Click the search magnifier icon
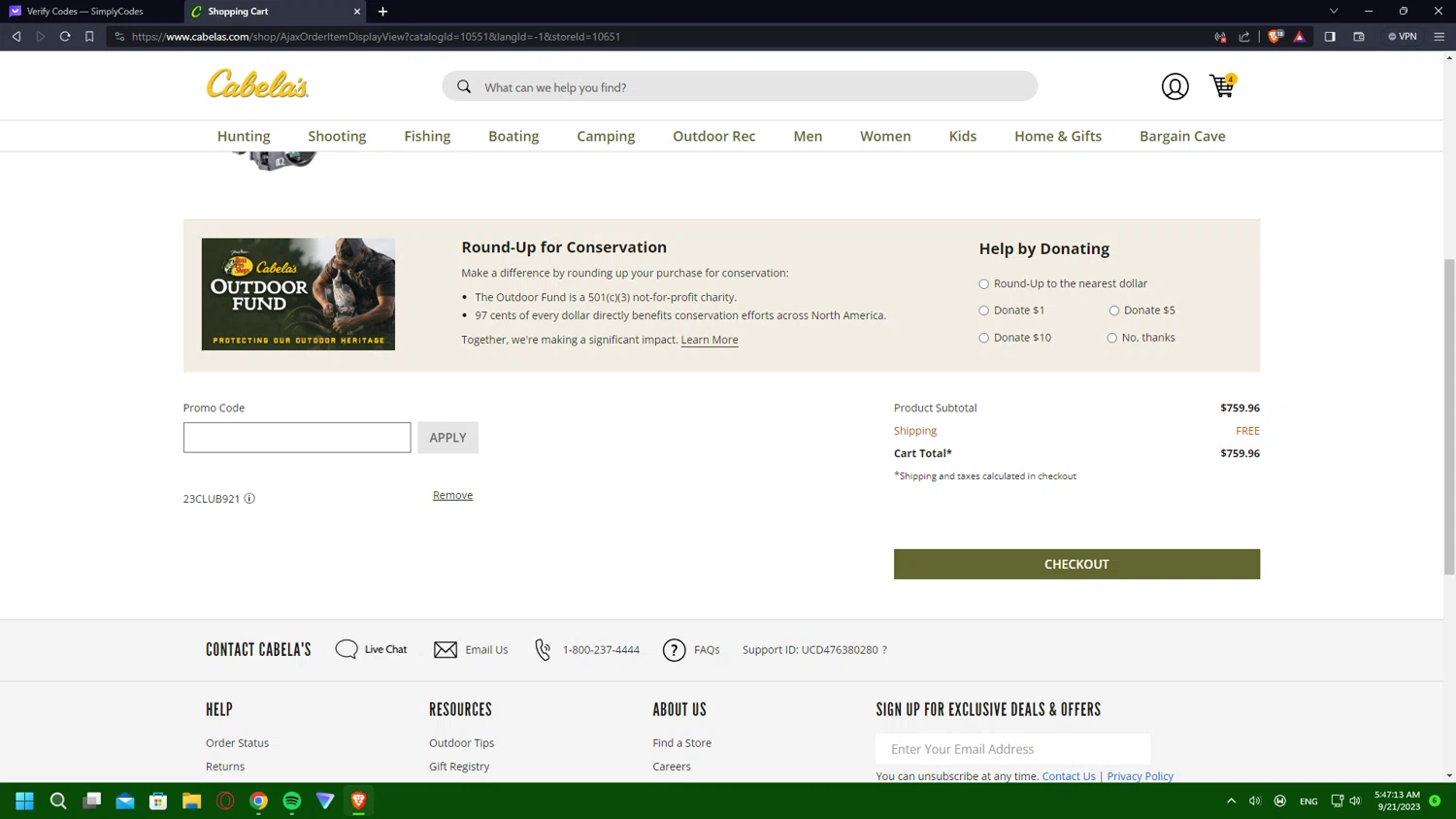Image resolution: width=1456 pixels, height=819 pixels. pyautogui.click(x=464, y=86)
